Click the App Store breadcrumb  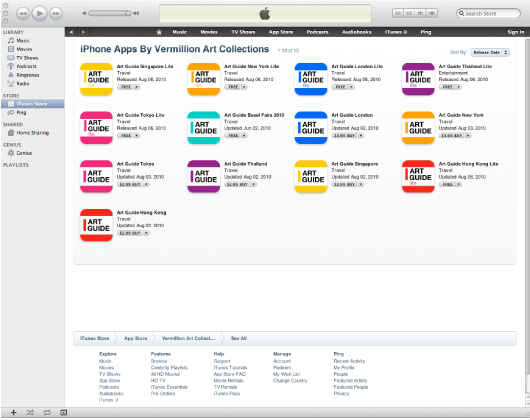[136, 338]
